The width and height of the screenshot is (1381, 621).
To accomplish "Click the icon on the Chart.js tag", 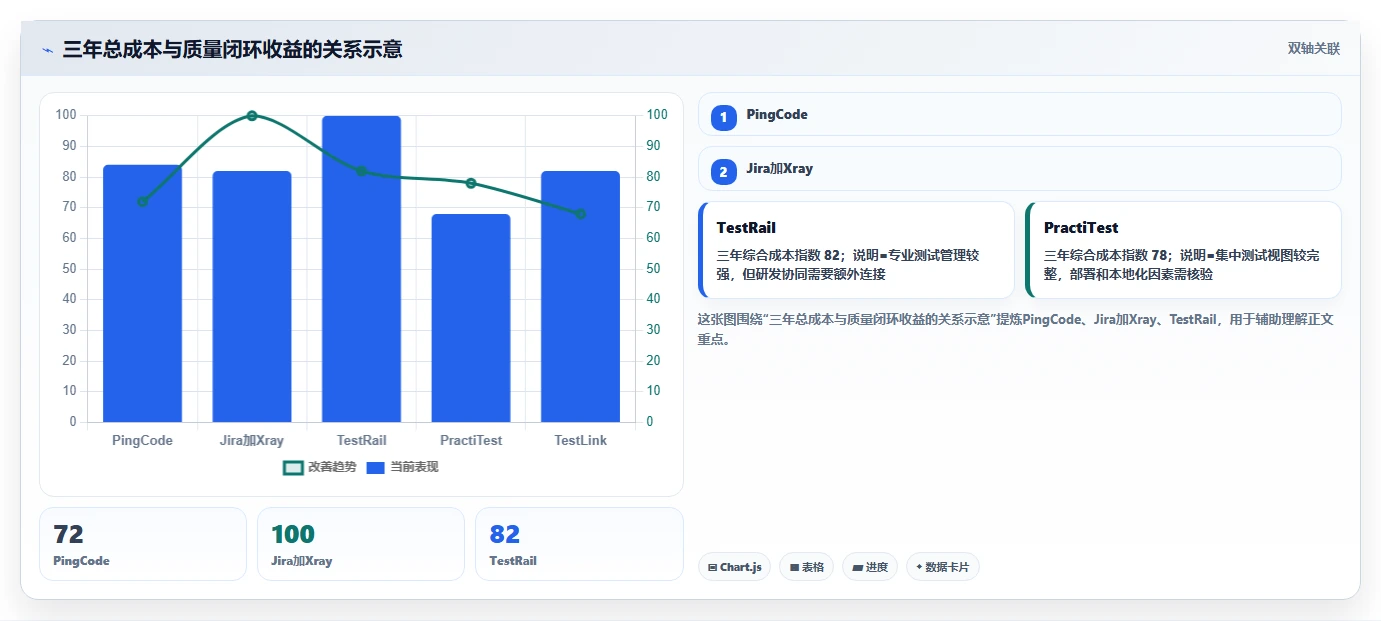I will click(712, 567).
